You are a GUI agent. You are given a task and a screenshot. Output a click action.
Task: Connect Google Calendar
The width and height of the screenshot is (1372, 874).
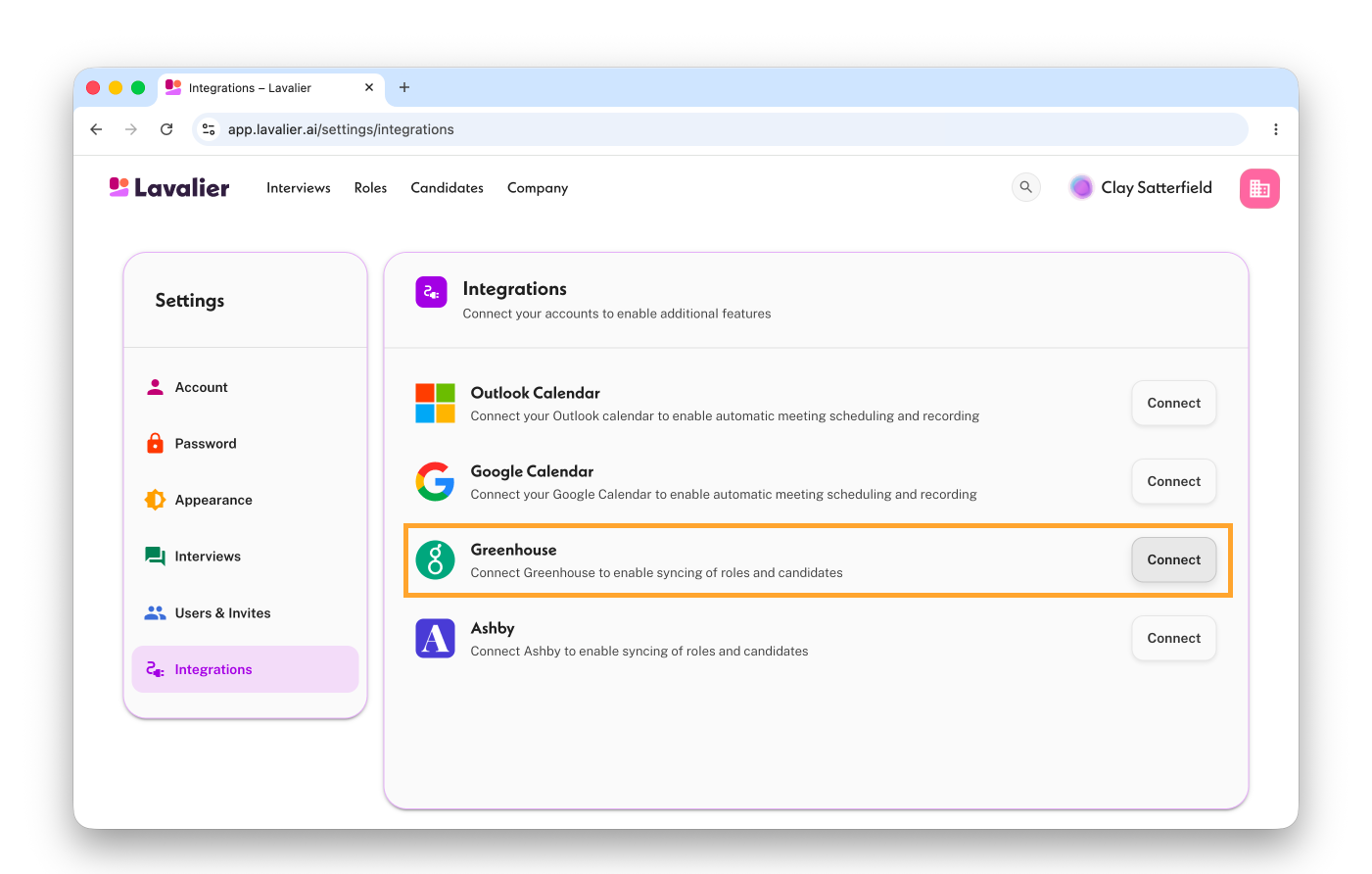click(1173, 481)
